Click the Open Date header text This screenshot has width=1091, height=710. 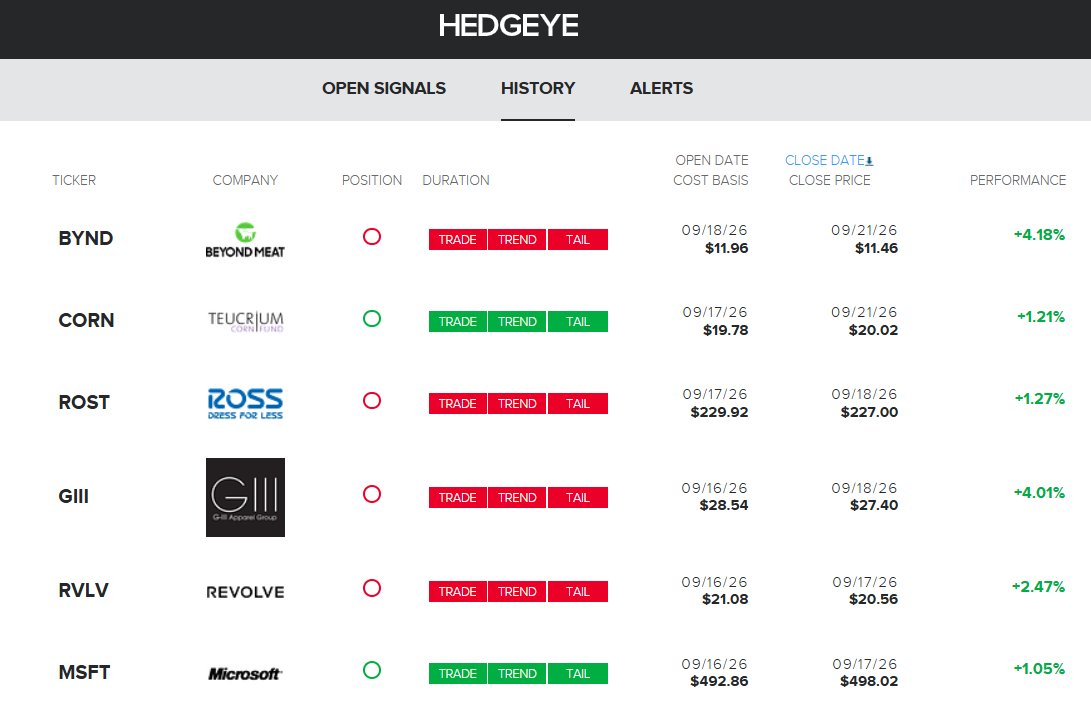[712, 160]
